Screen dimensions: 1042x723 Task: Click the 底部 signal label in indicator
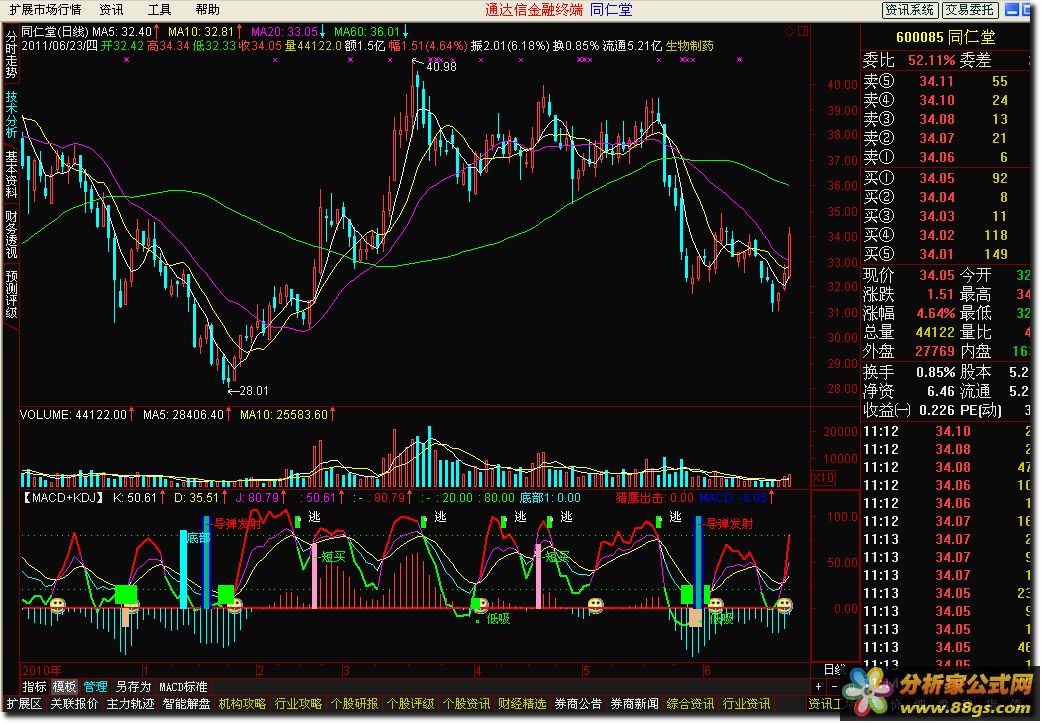(199, 538)
